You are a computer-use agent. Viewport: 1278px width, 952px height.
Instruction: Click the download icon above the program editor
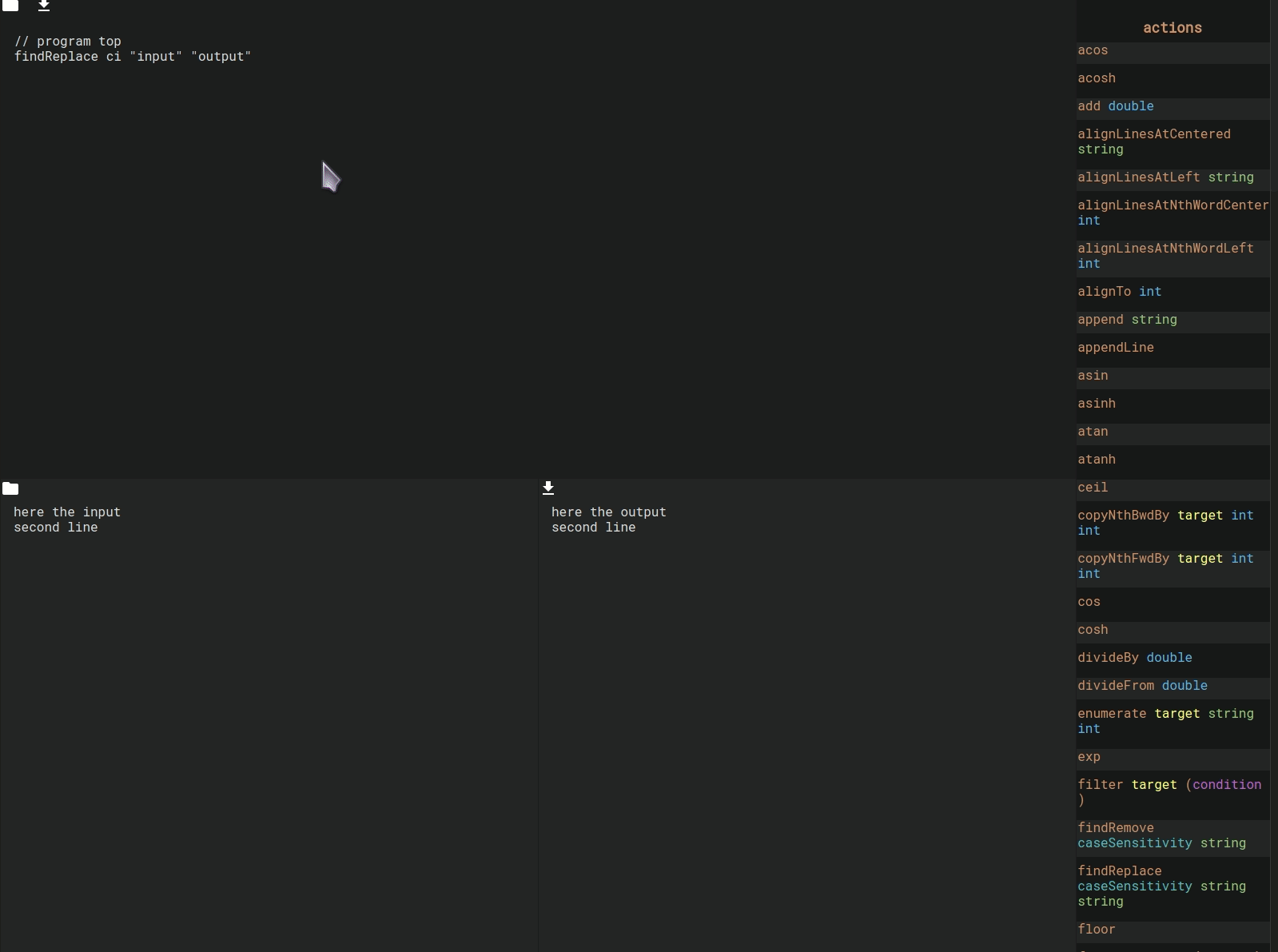[x=44, y=6]
